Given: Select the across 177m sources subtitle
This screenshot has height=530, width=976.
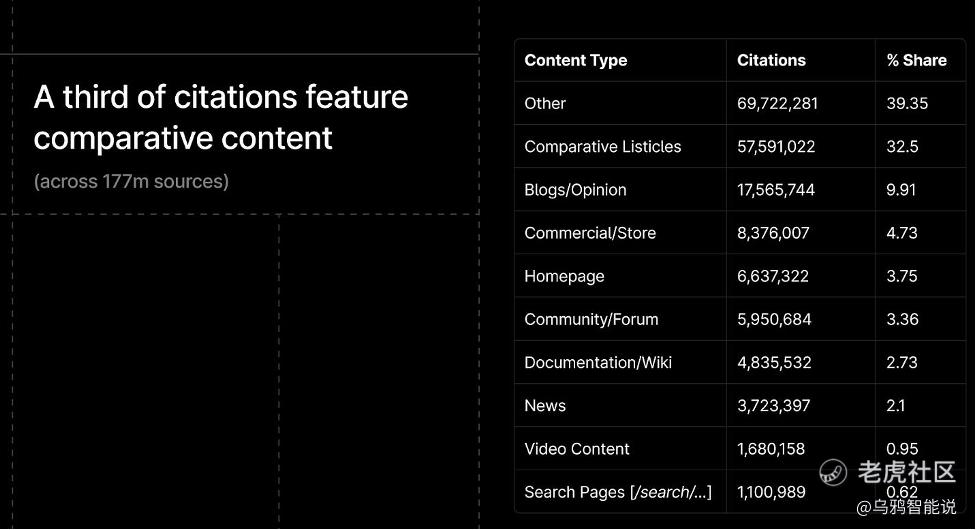Looking at the screenshot, I should (131, 181).
